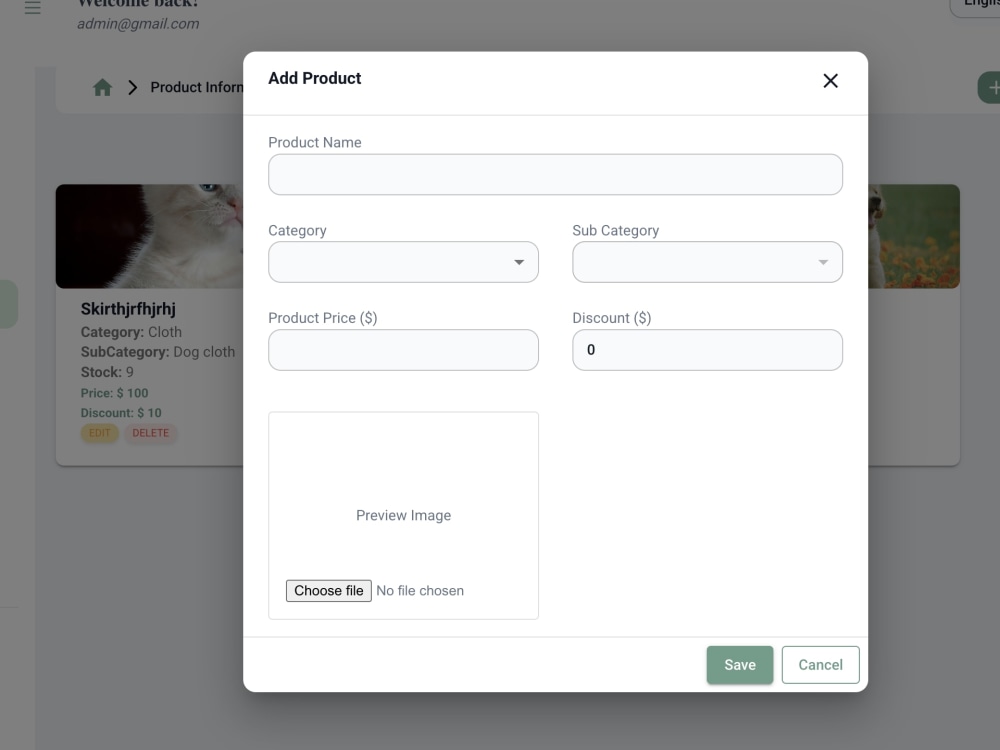
Task: Cancel the Add Product dialog
Action: click(x=820, y=665)
